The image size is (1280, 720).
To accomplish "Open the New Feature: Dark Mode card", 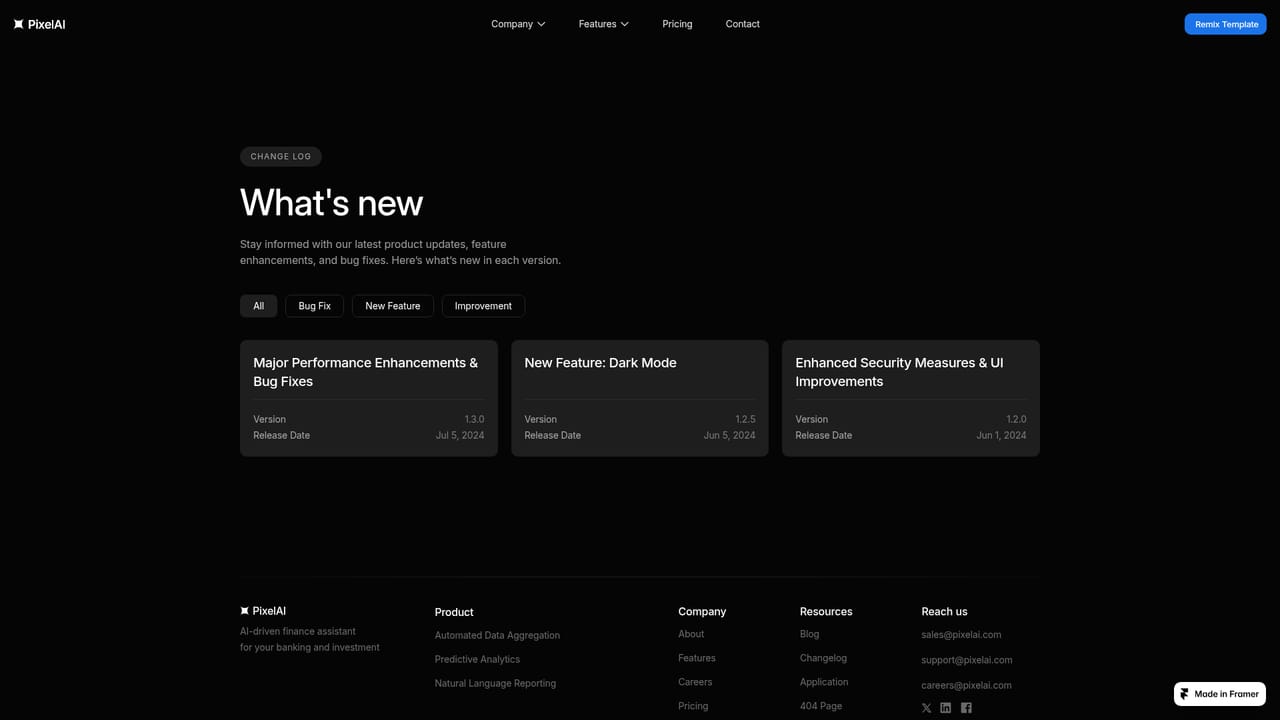I will click(640, 398).
